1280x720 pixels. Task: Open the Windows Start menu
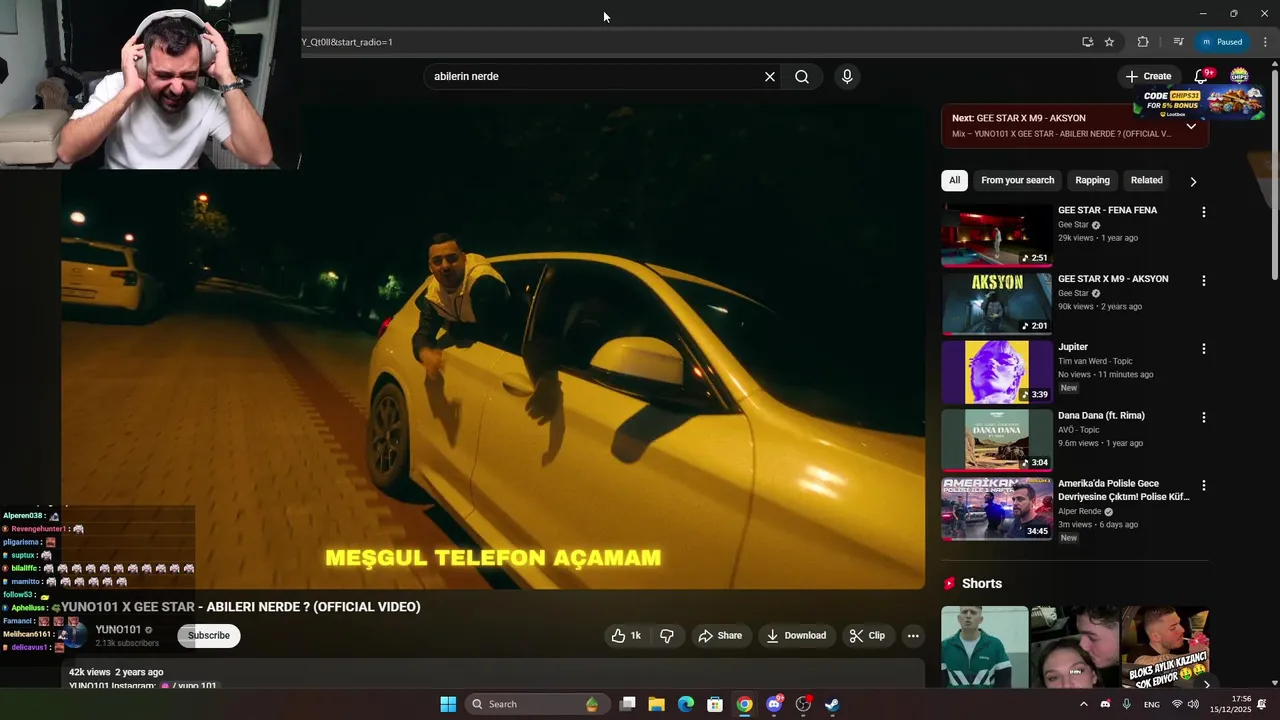(x=448, y=704)
